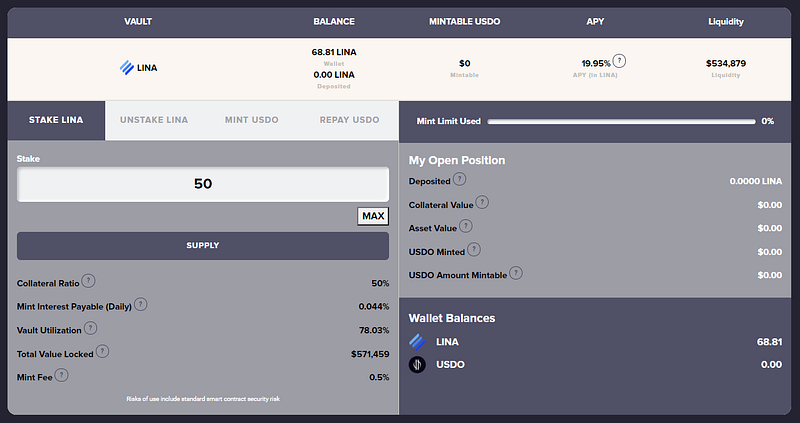
Task: Click the 0.00 USDO wallet balance
Action: click(x=771, y=364)
